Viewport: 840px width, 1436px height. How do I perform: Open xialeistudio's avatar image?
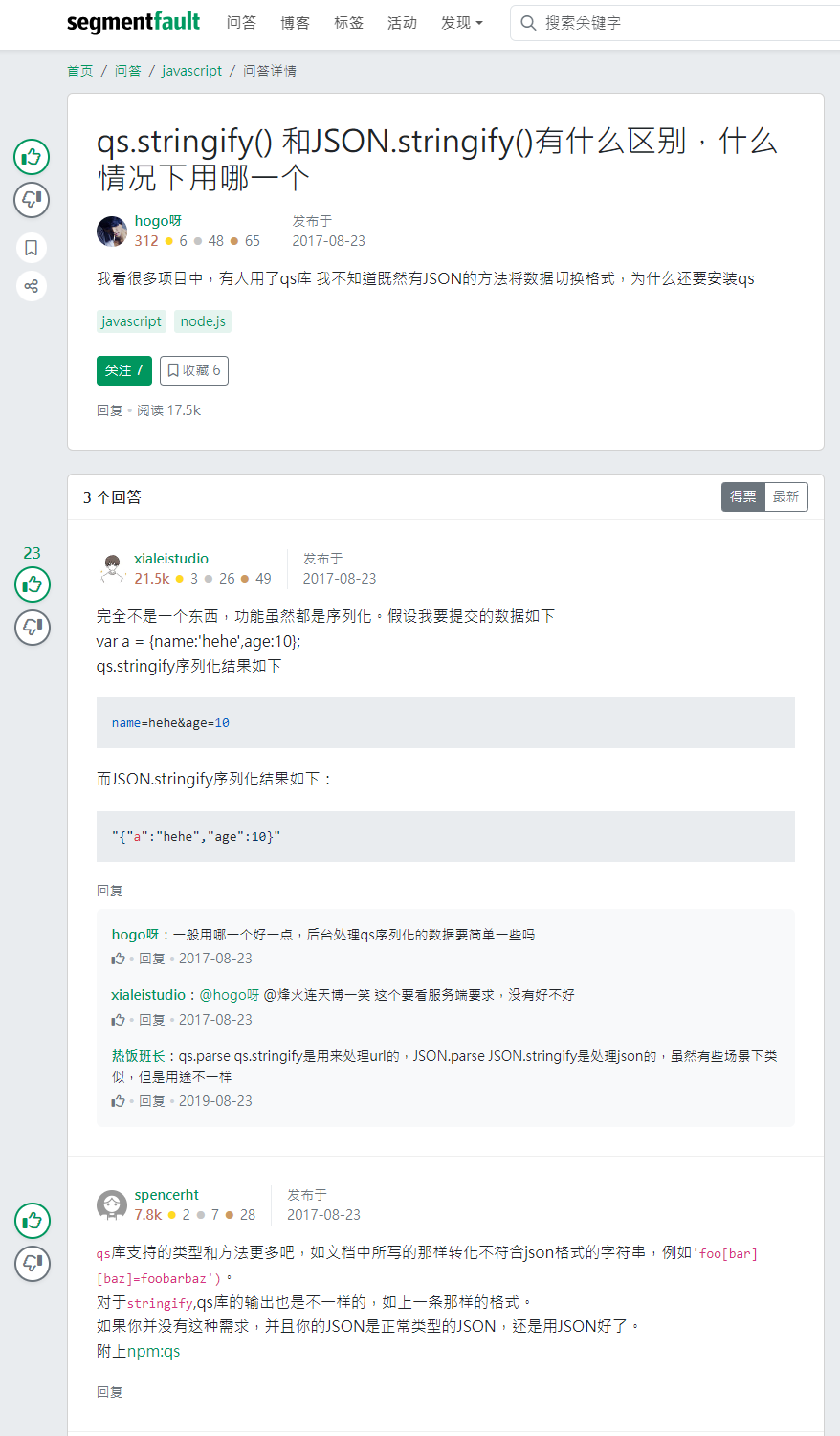[x=112, y=569]
